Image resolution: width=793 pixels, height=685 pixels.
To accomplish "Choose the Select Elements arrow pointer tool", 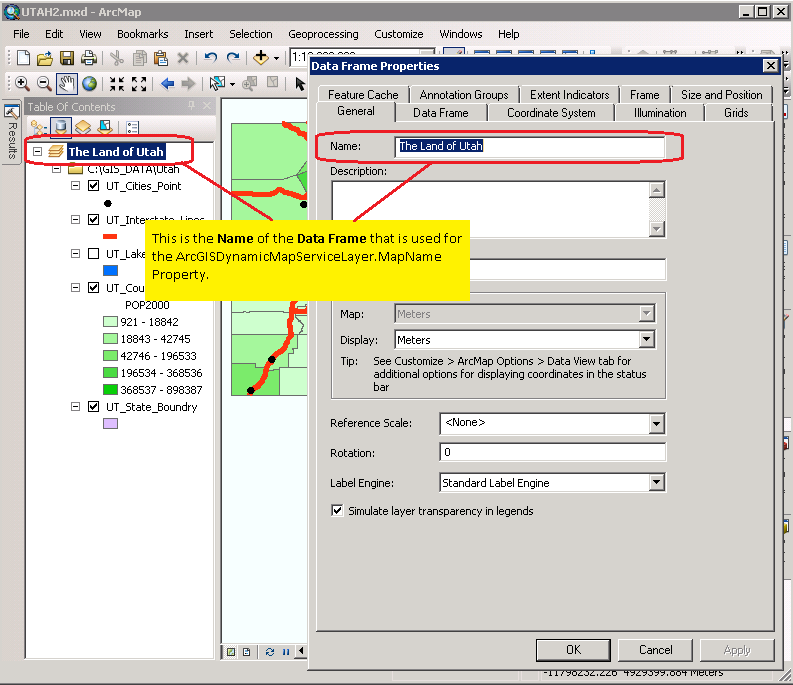I will [x=300, y=83].
